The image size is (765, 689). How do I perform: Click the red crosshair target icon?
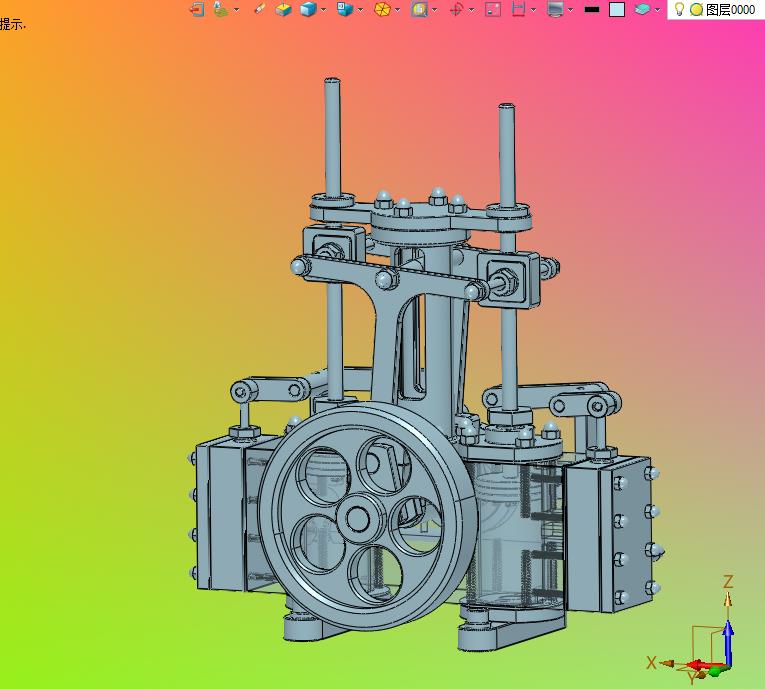(456, 9)
